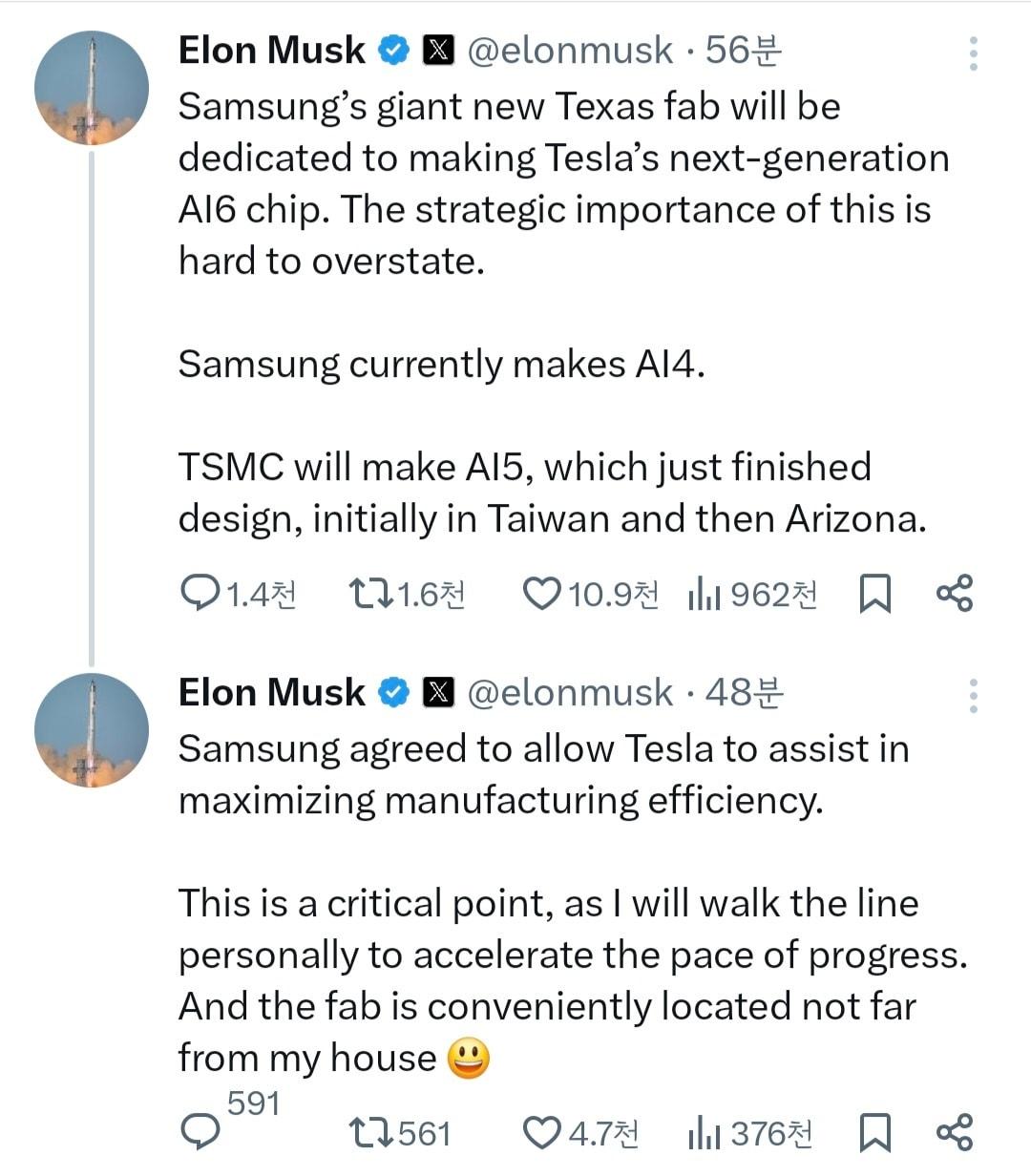
Task: Open Elon Musk's avatar on first tweet
Action: 91,88
